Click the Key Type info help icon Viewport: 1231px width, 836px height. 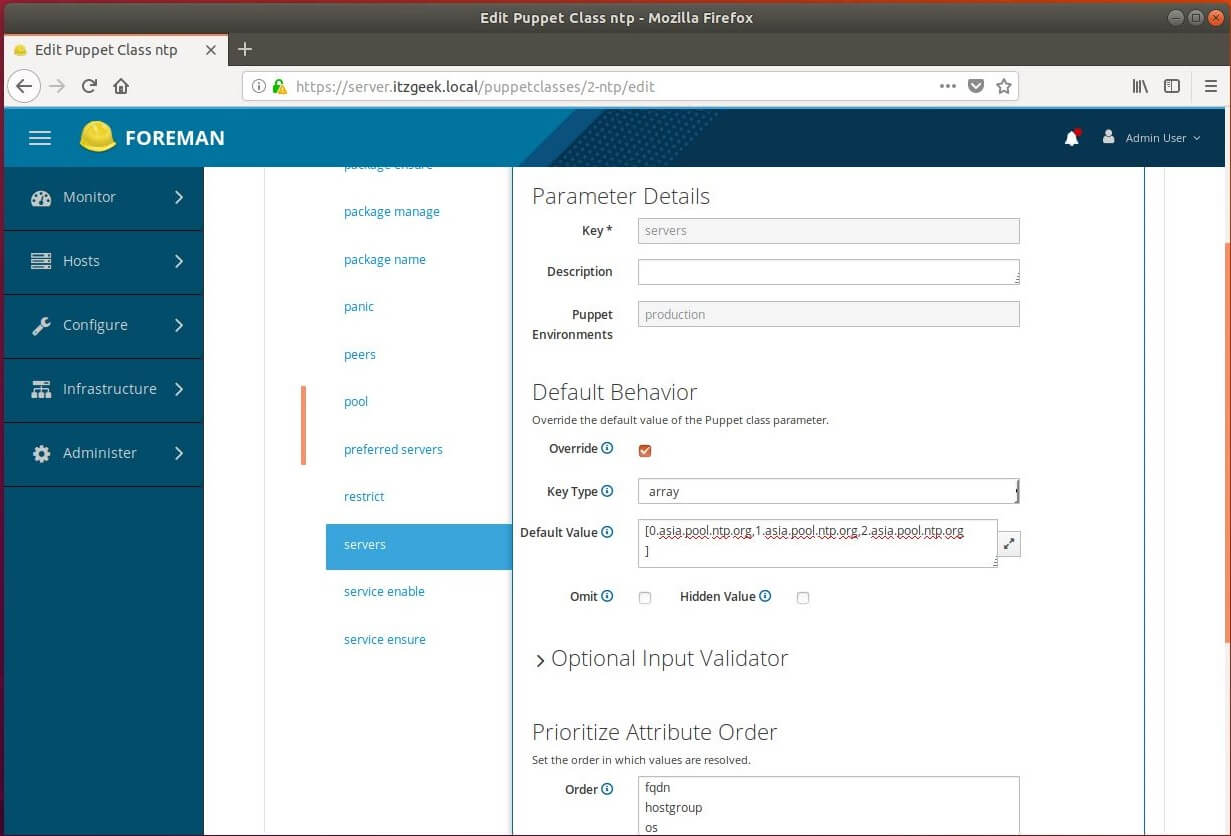point(607,491)
